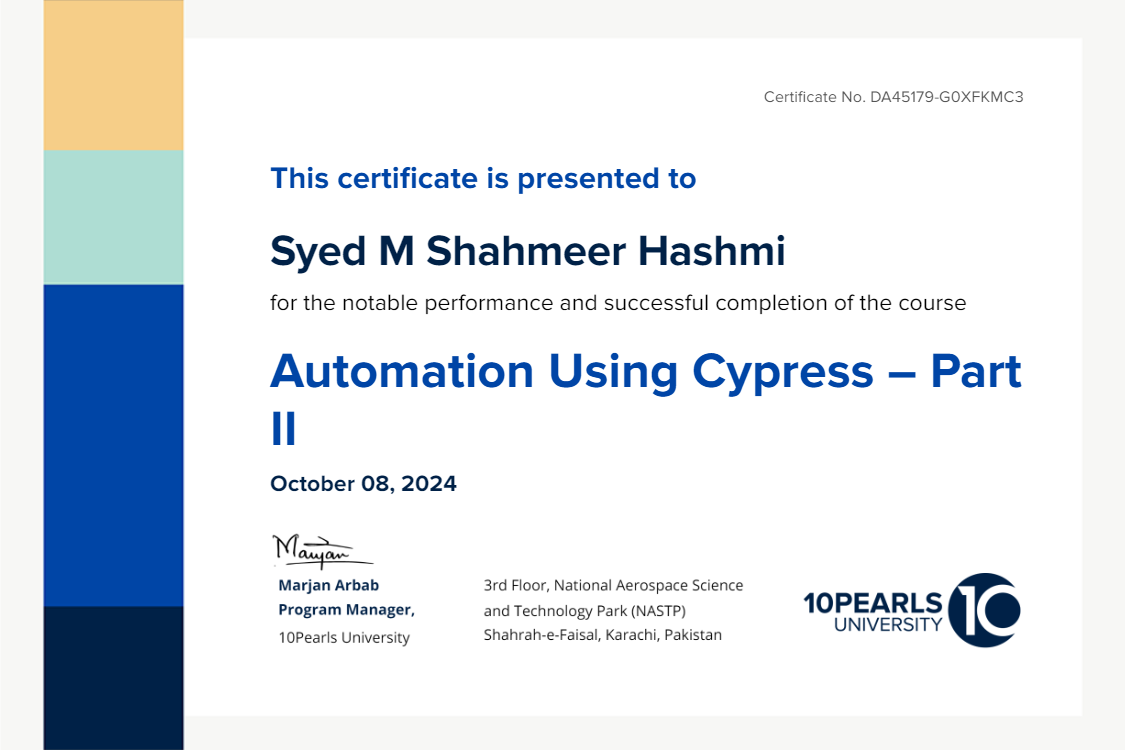The image size is (1125, 750).
Task: Select the bright blue color block
Action: click(x=113, y=445)
